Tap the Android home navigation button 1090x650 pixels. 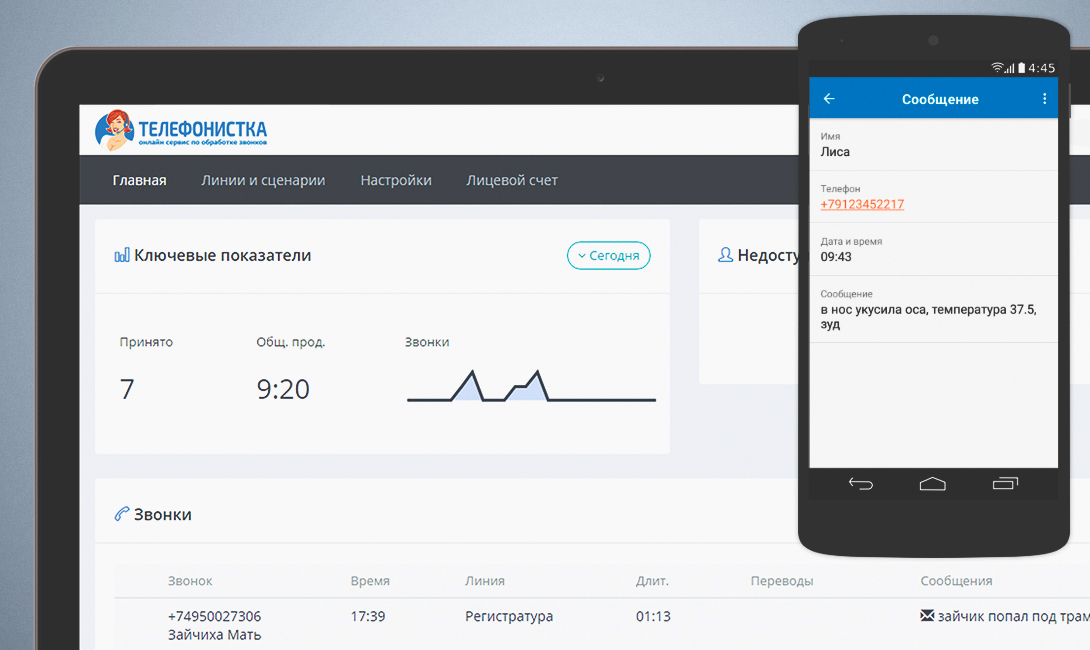(932, 484)
